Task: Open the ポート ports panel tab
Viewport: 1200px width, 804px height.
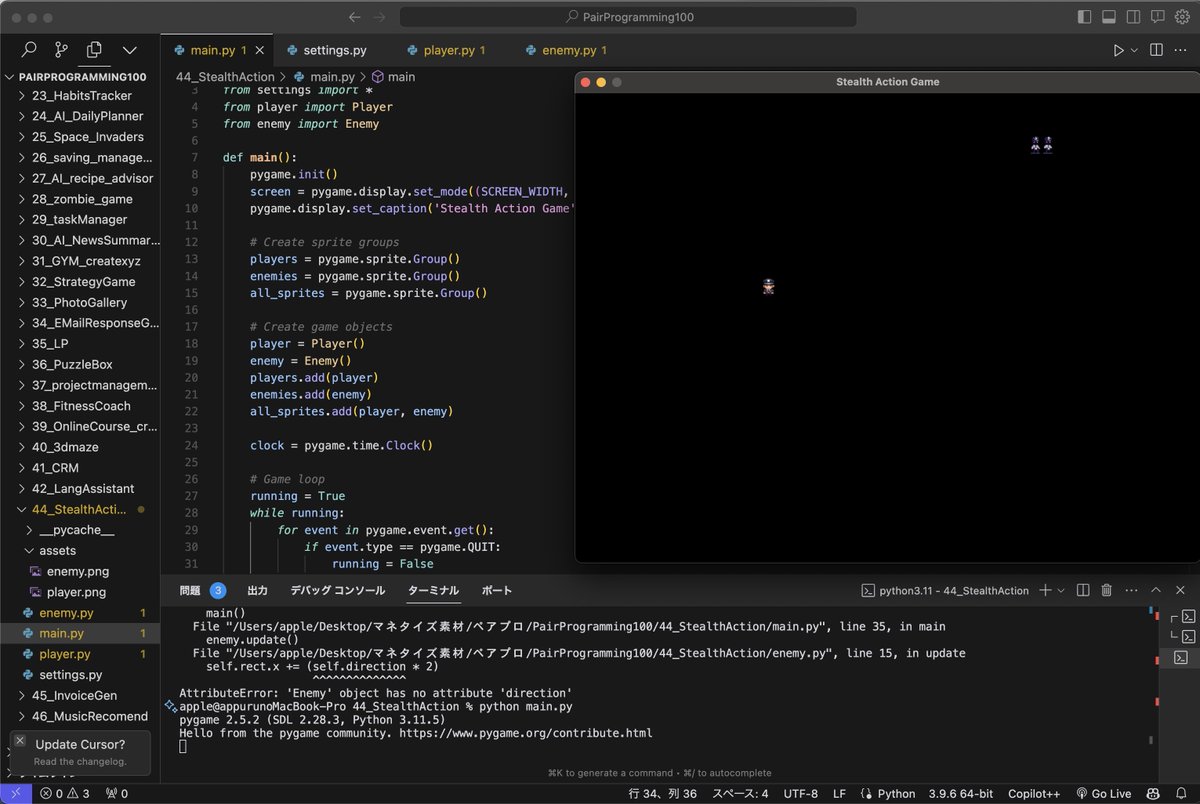Action: 496,591
